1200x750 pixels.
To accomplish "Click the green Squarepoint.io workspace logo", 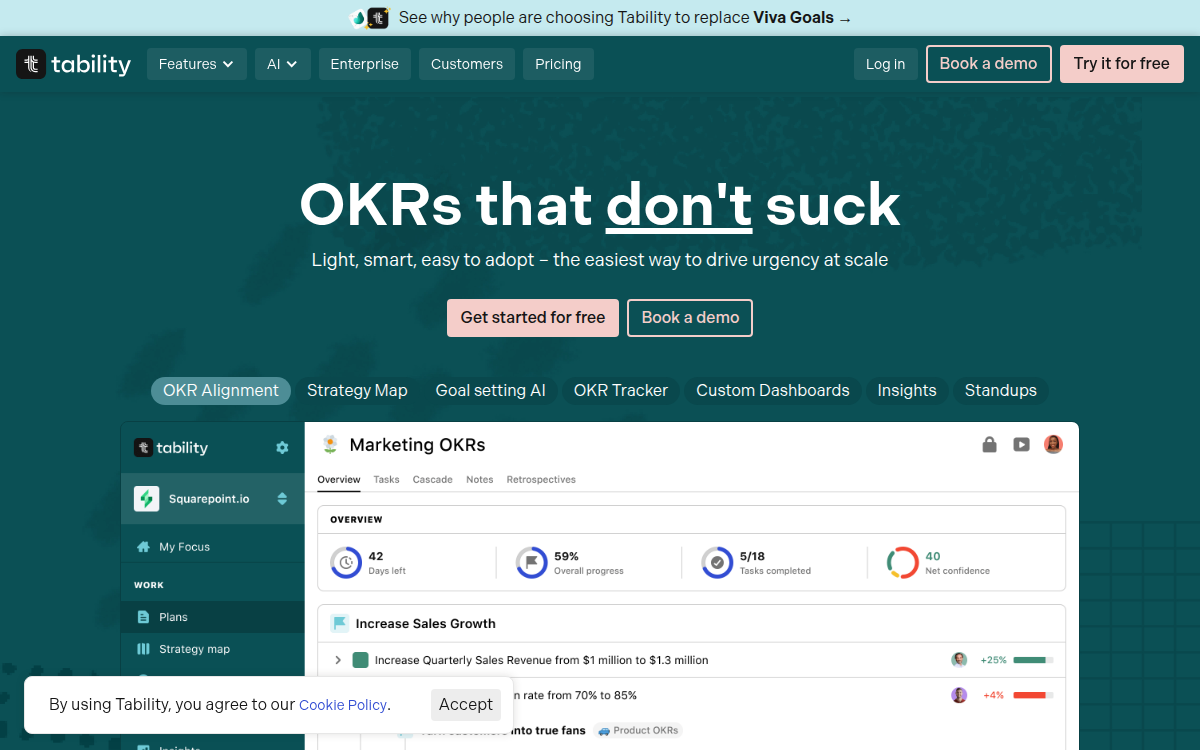I will pos(147,498).
